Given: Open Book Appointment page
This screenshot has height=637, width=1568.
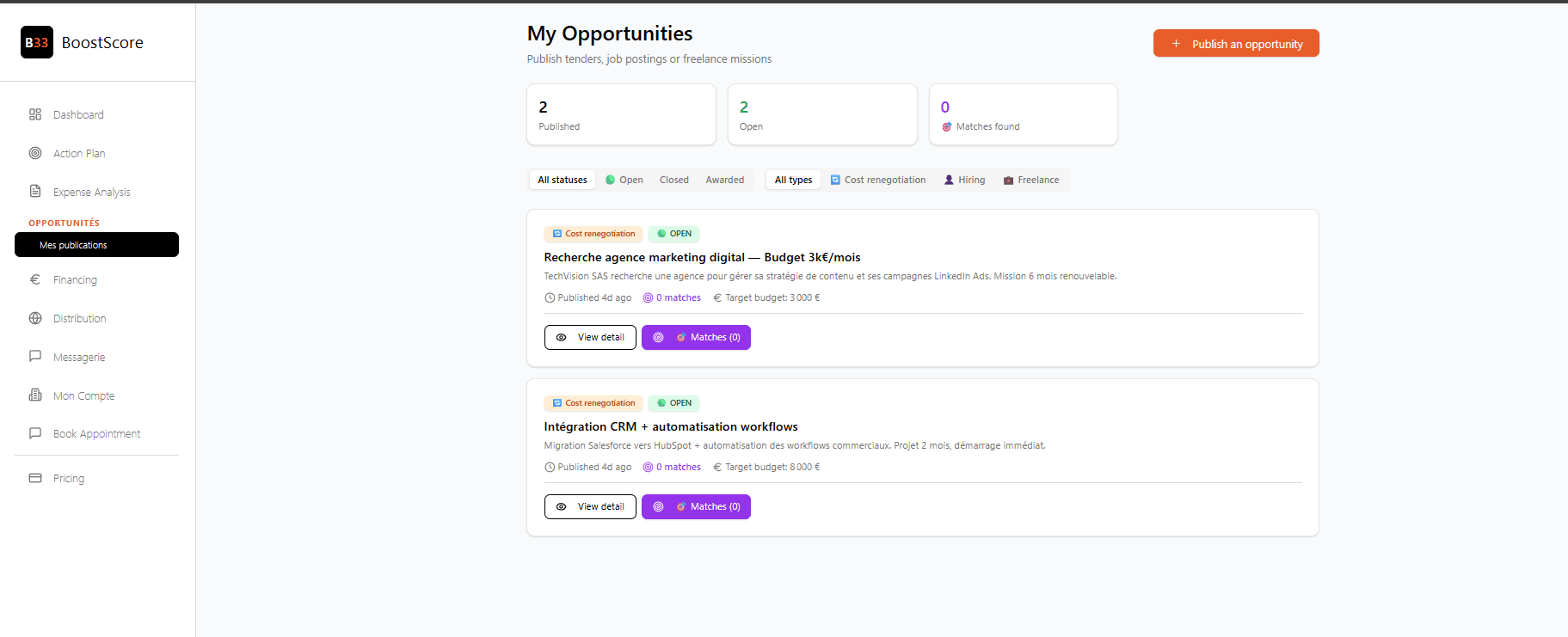Looking at the screenshot, I should pos(96,434).
